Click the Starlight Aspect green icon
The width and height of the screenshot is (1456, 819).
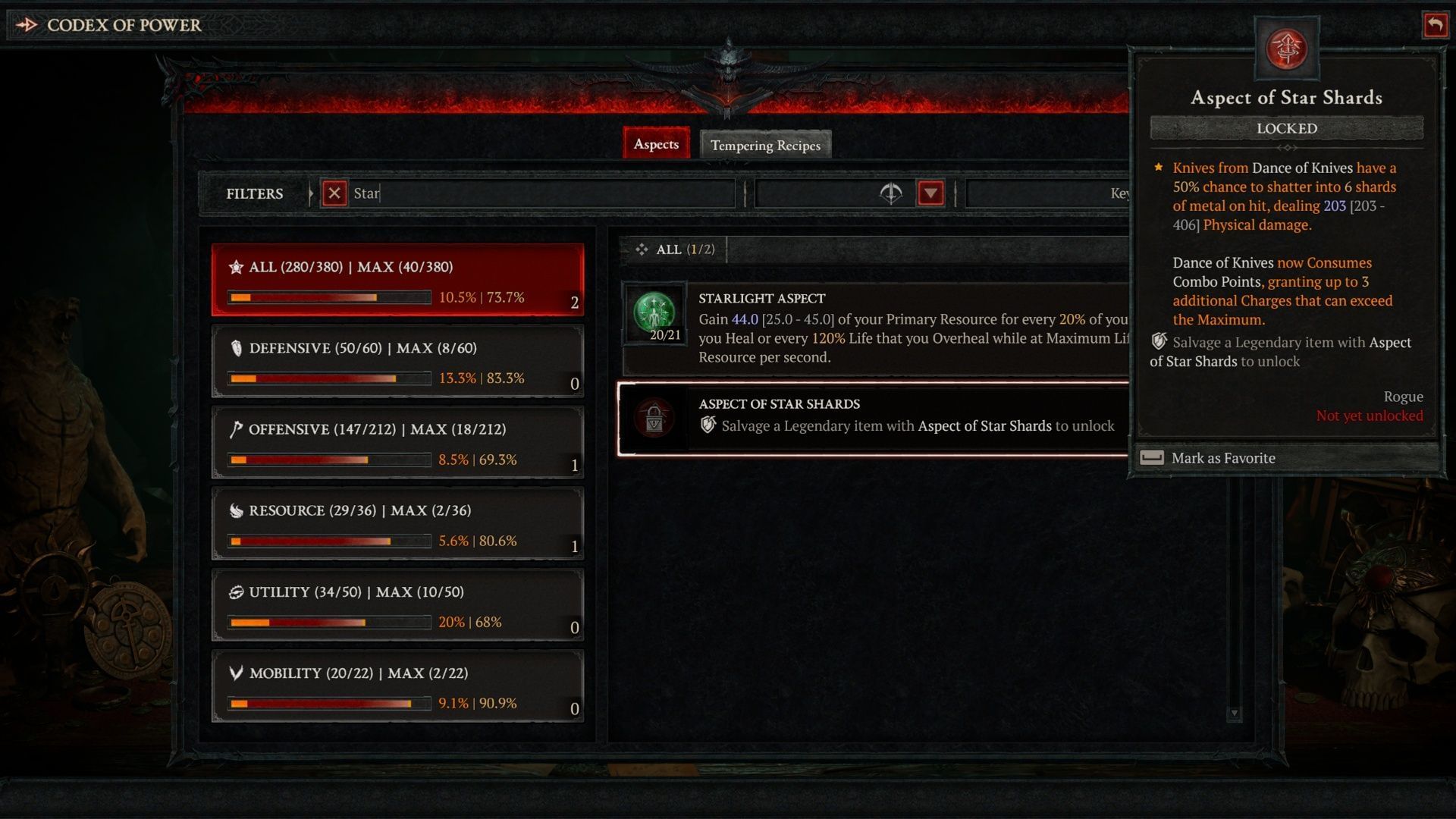tap(654, 312)
